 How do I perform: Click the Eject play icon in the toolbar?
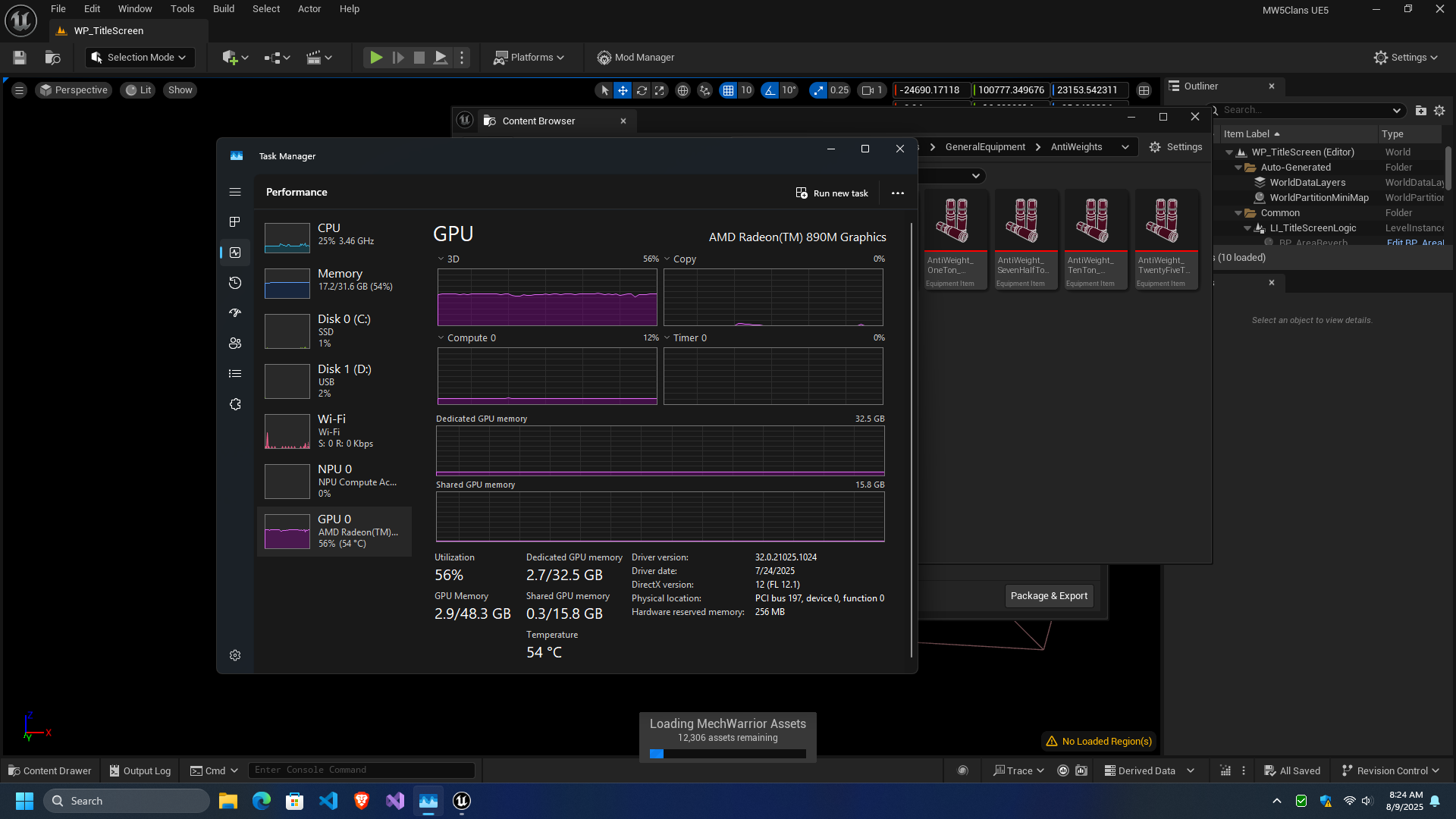point(440,58)
